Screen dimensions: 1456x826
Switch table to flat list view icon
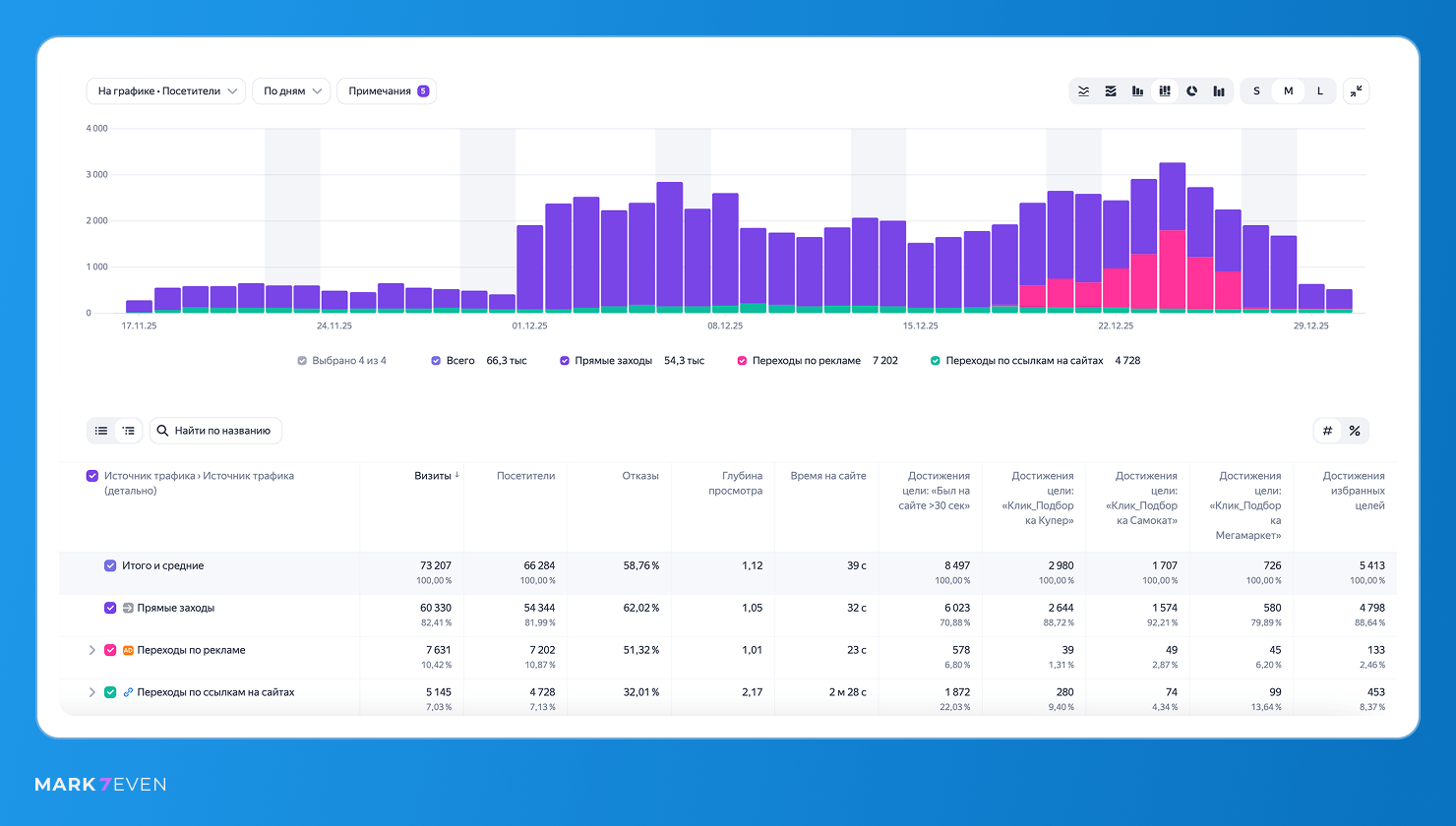tap(101, 431)
